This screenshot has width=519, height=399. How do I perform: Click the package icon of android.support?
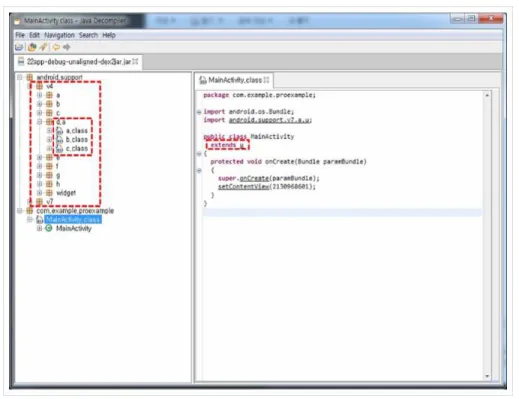30,77
